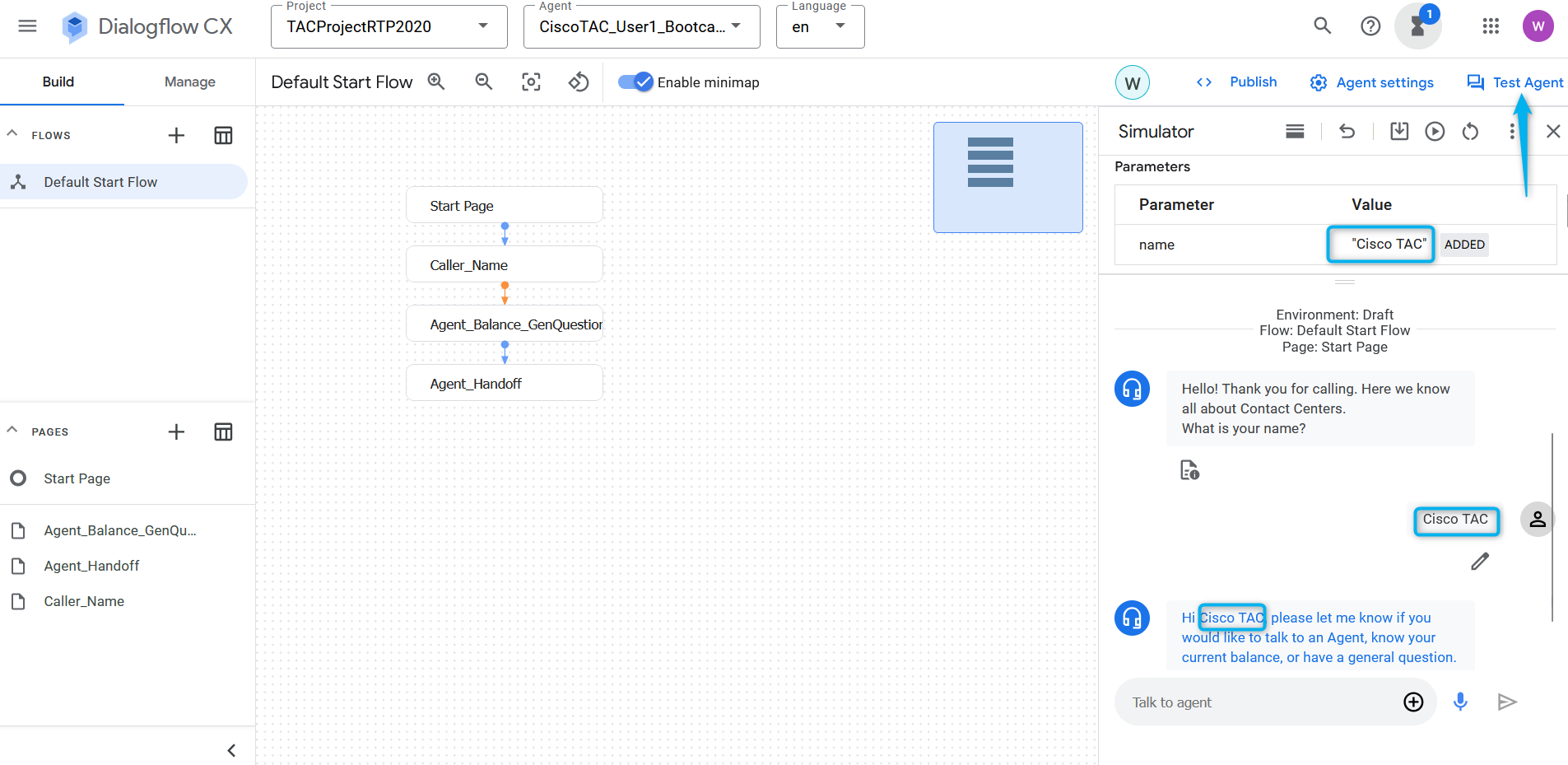
Task: Click the name parameter row
Action: pos(1335,245)
